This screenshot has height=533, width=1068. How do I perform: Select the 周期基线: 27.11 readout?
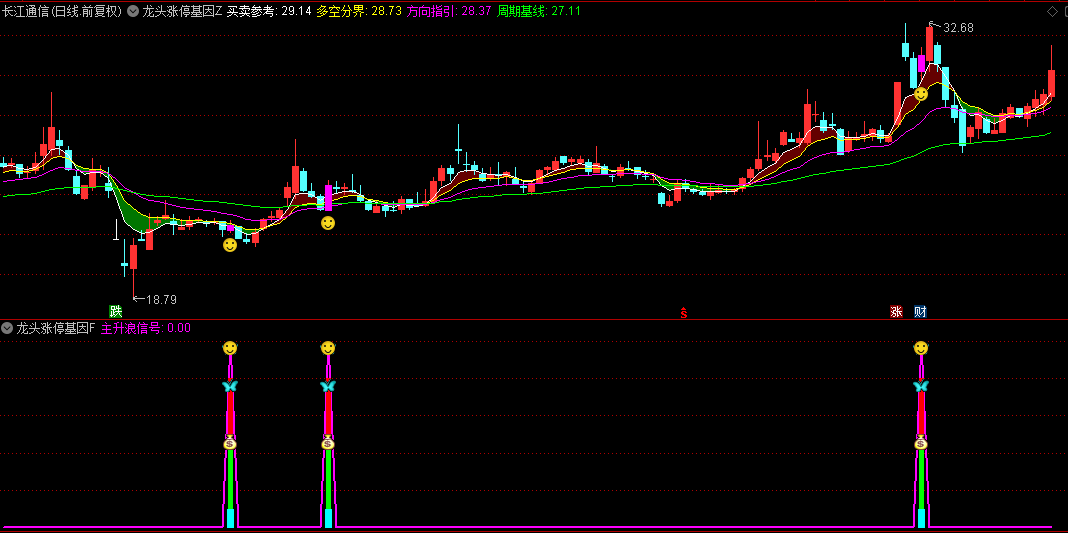point(539,12)
